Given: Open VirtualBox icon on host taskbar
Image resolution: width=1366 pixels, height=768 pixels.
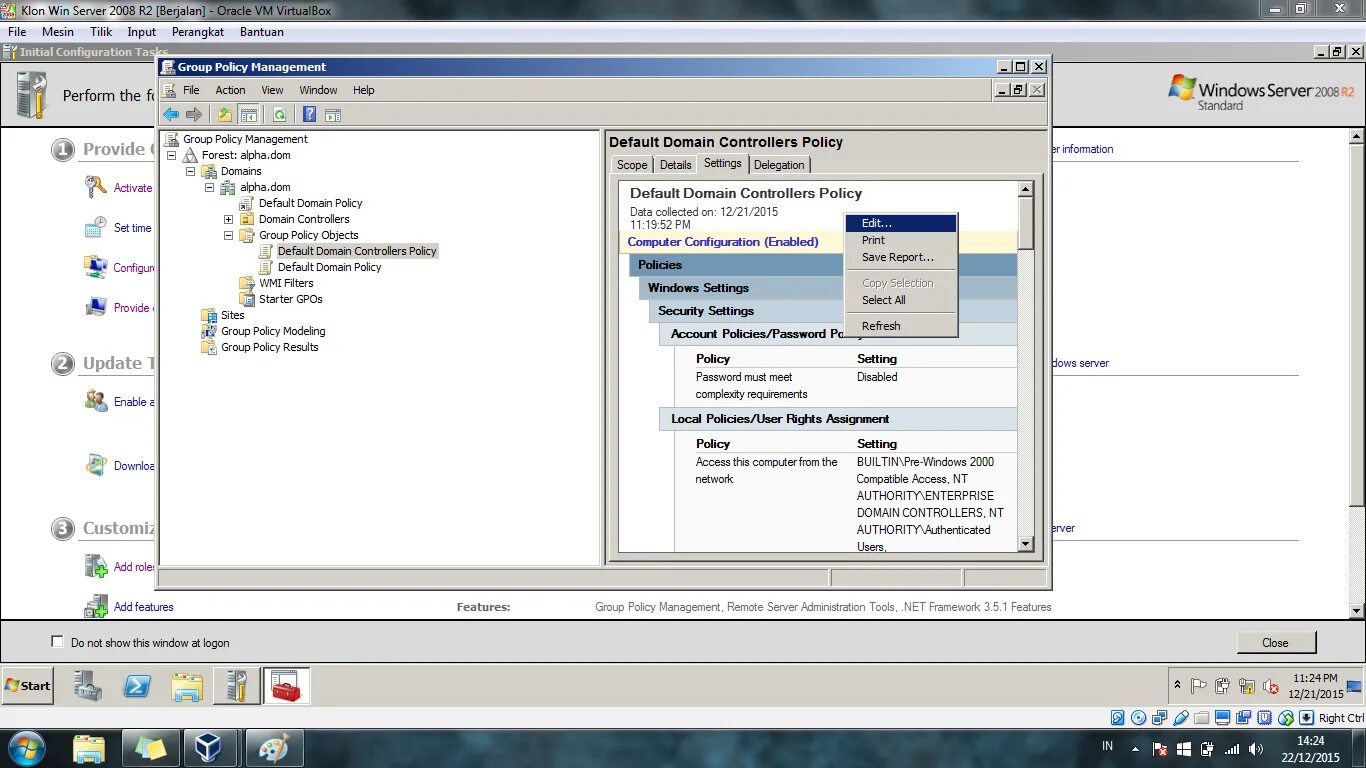Looking at the screenshot, I should click(208, 748).
